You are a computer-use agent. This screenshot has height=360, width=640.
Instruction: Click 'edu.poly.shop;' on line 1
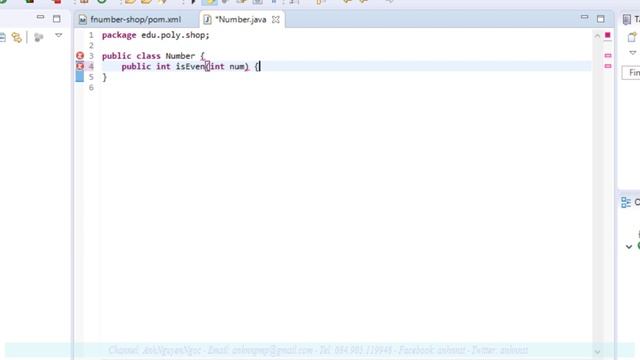tap(175, 36)
